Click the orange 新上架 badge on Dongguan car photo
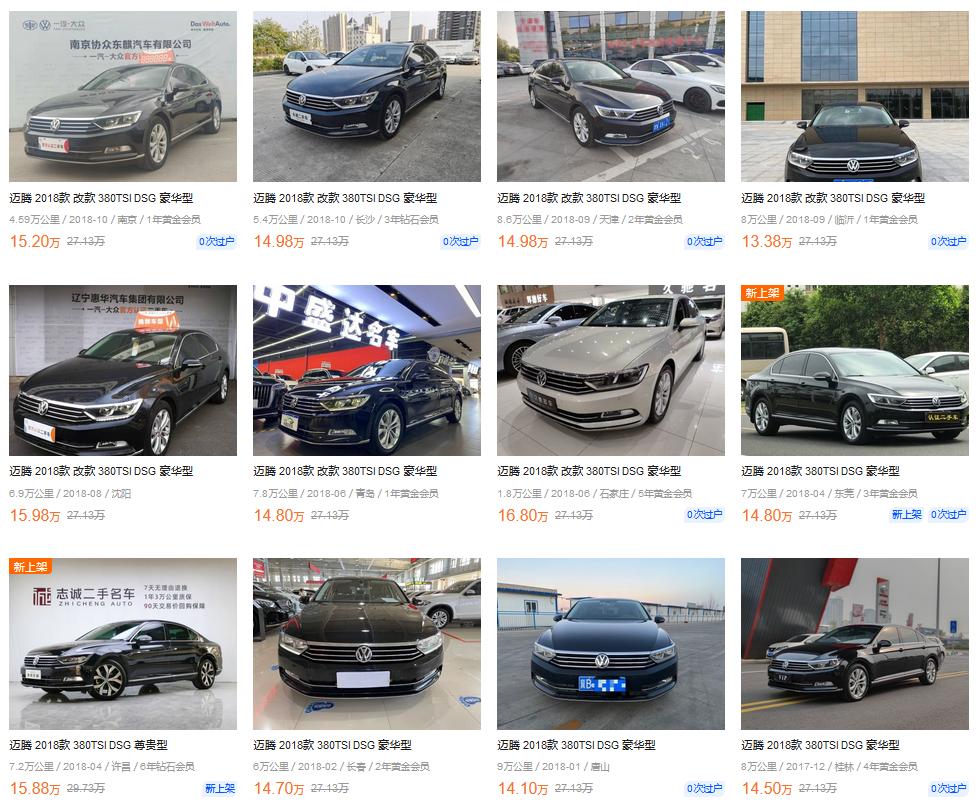This screenshot has height=812, width=979. pos(762,293)
